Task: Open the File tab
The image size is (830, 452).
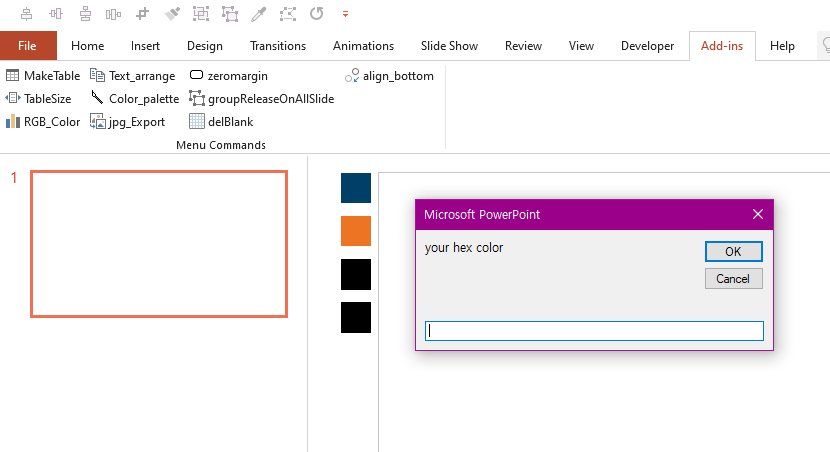Action: [28, 46]
